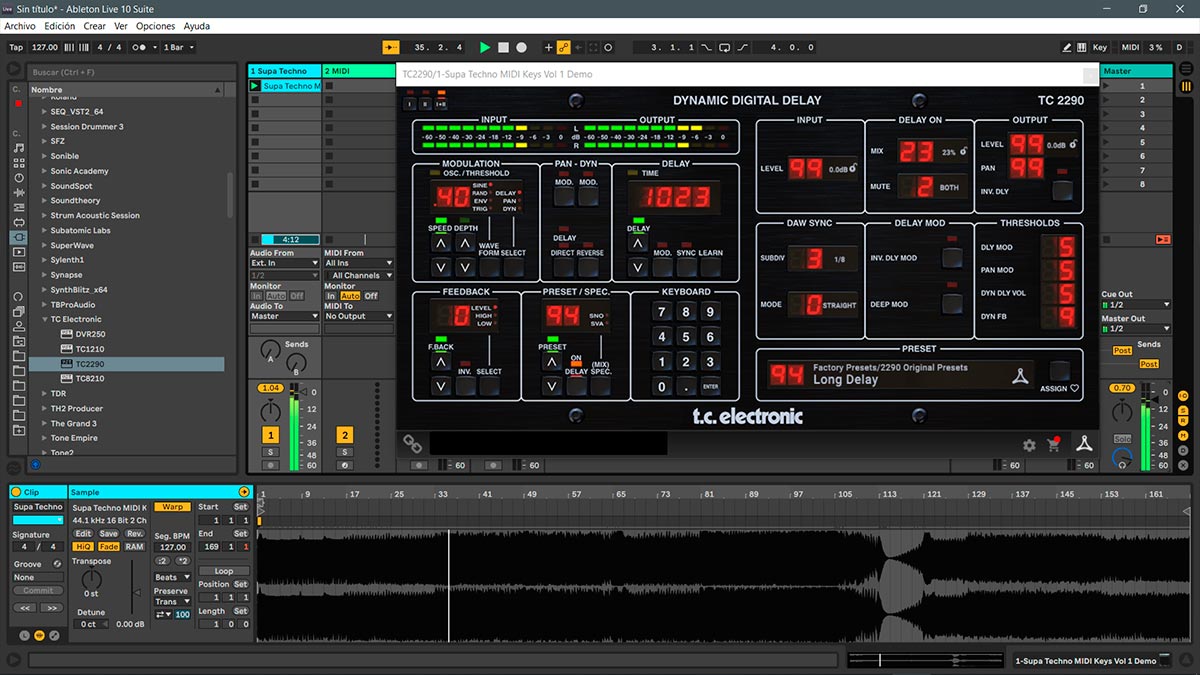This screenshot has width=1200, height=675.
Task: Toggle the clip Fade switch
Action: [x=108, y=547]
